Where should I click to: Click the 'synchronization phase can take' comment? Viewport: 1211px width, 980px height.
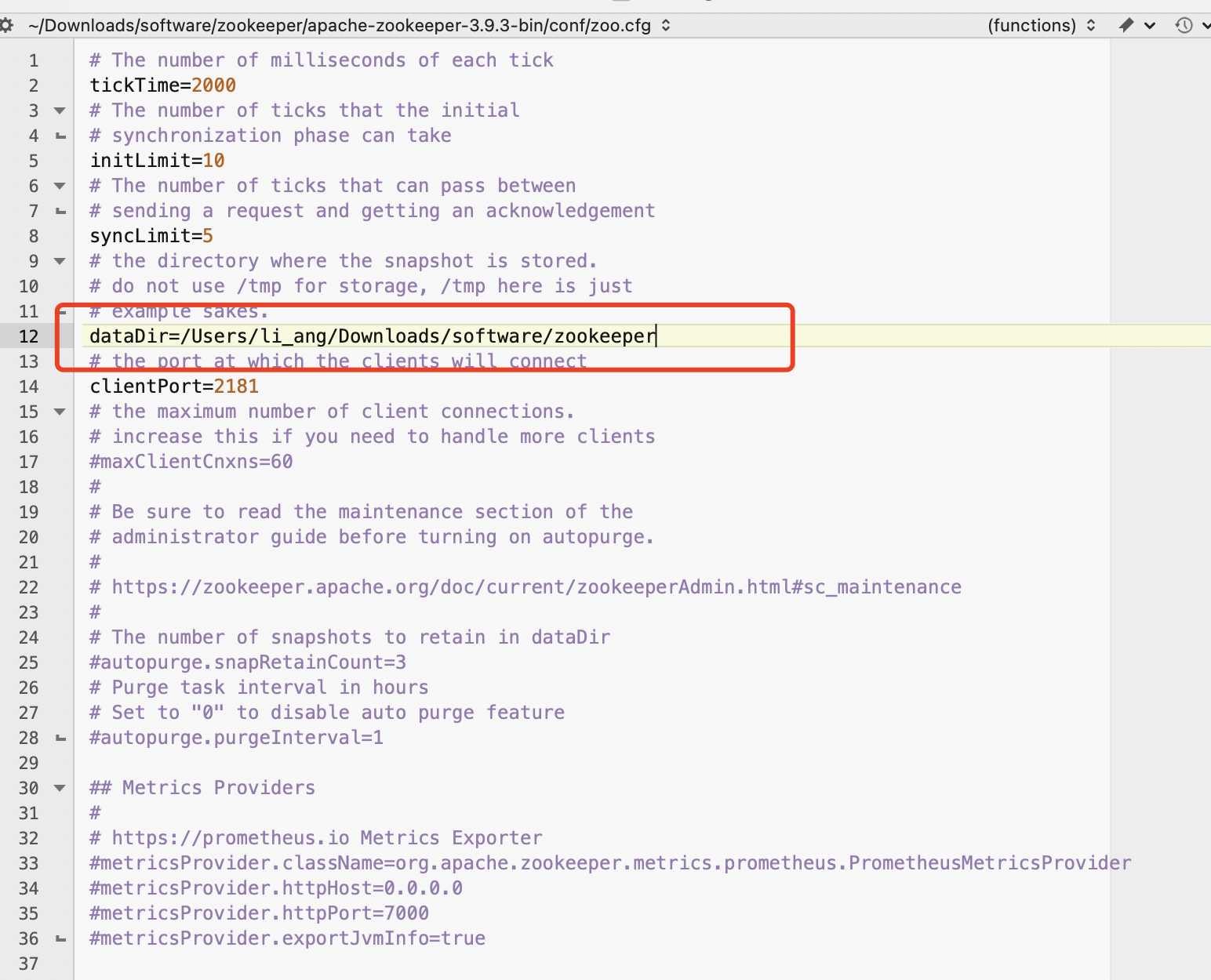click(x=271, y=136)
